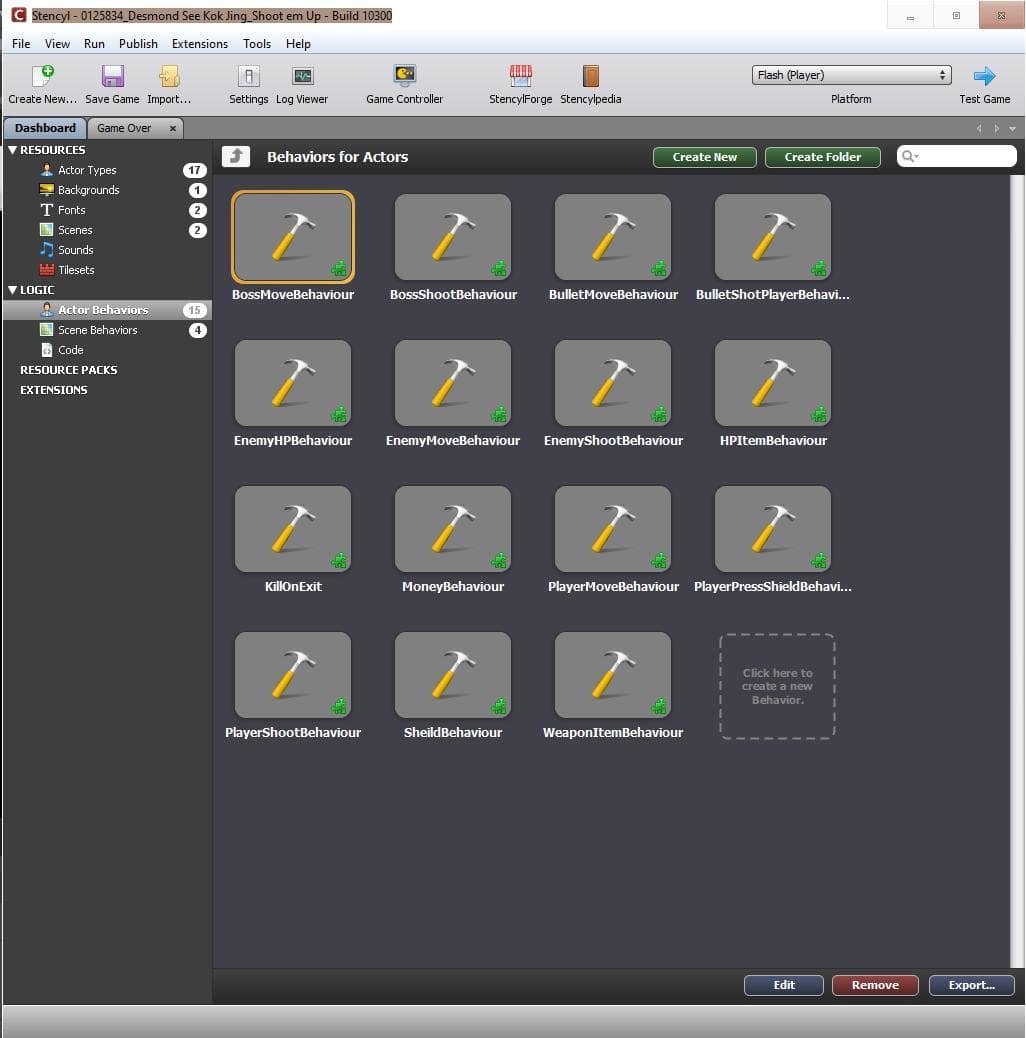Select the BossShootBehaviour icon
This screenshot has width=1026, height=1038.
tap(453, 237)
